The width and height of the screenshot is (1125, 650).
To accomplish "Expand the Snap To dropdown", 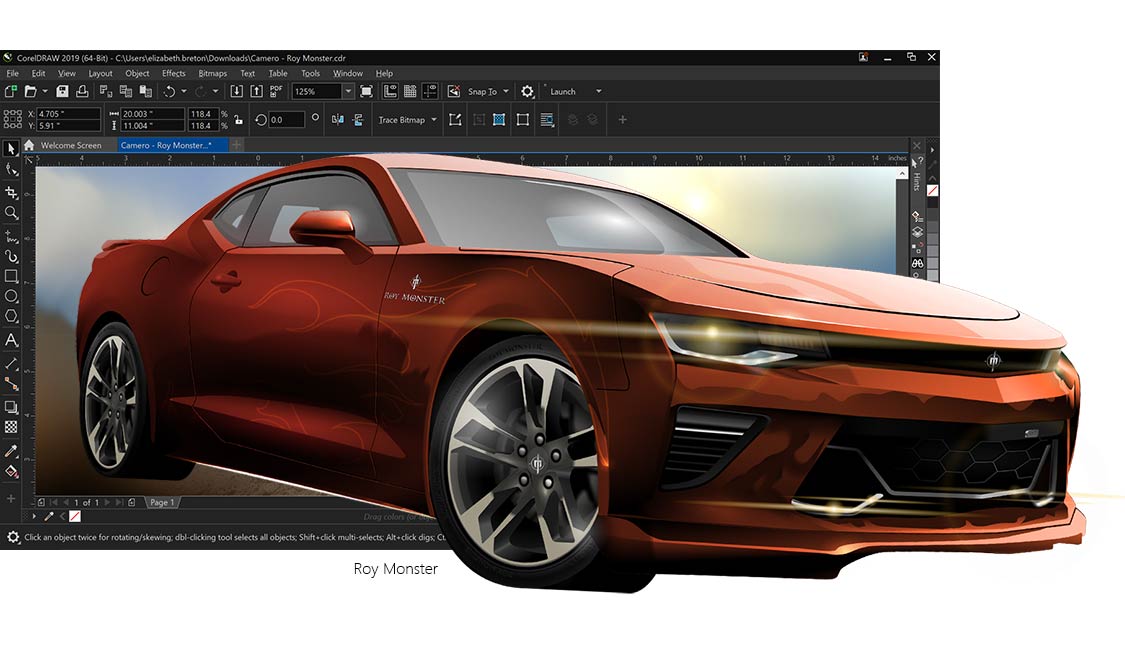I will (x=506, y=92).
